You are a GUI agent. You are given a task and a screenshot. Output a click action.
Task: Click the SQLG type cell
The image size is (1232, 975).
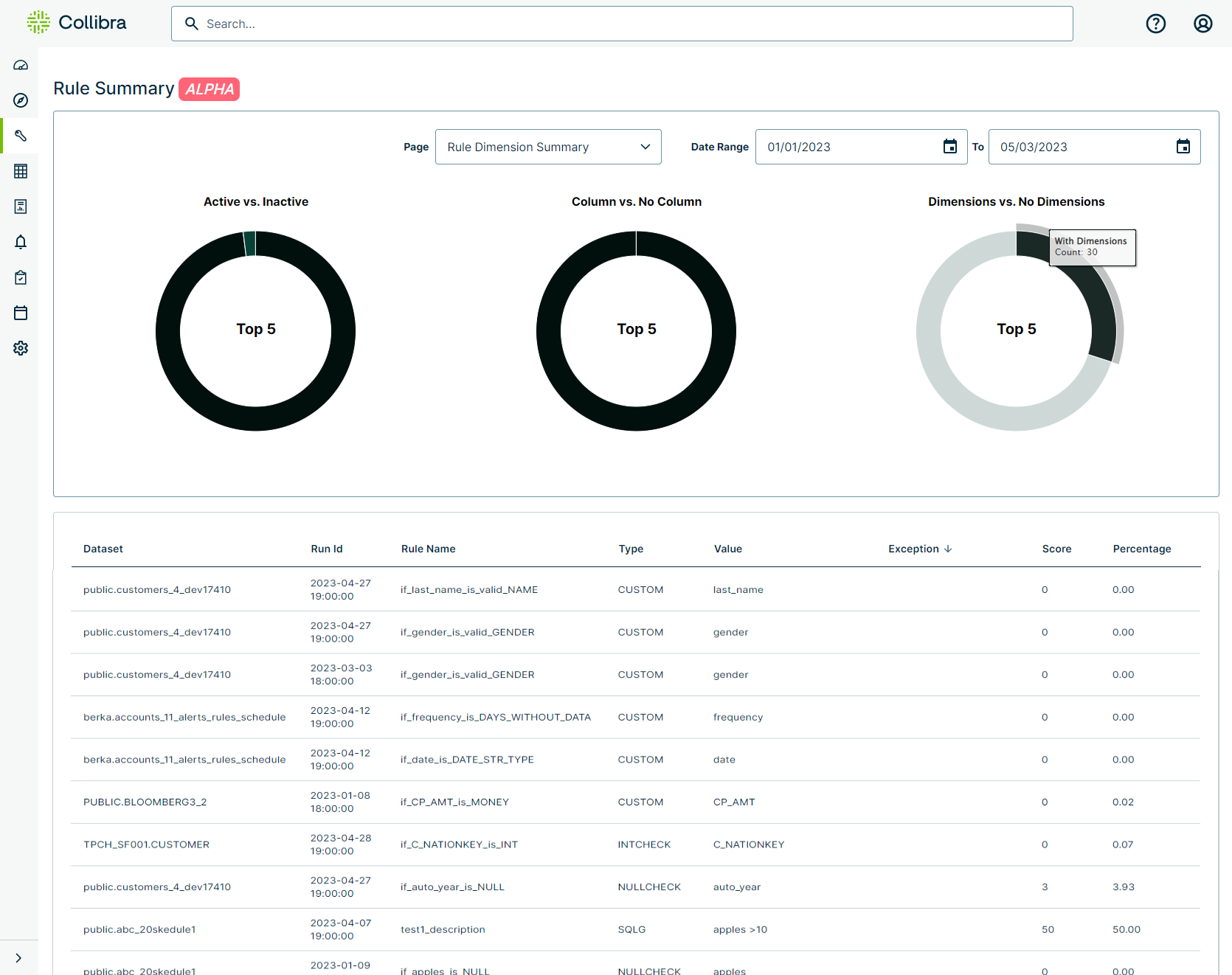631,929
